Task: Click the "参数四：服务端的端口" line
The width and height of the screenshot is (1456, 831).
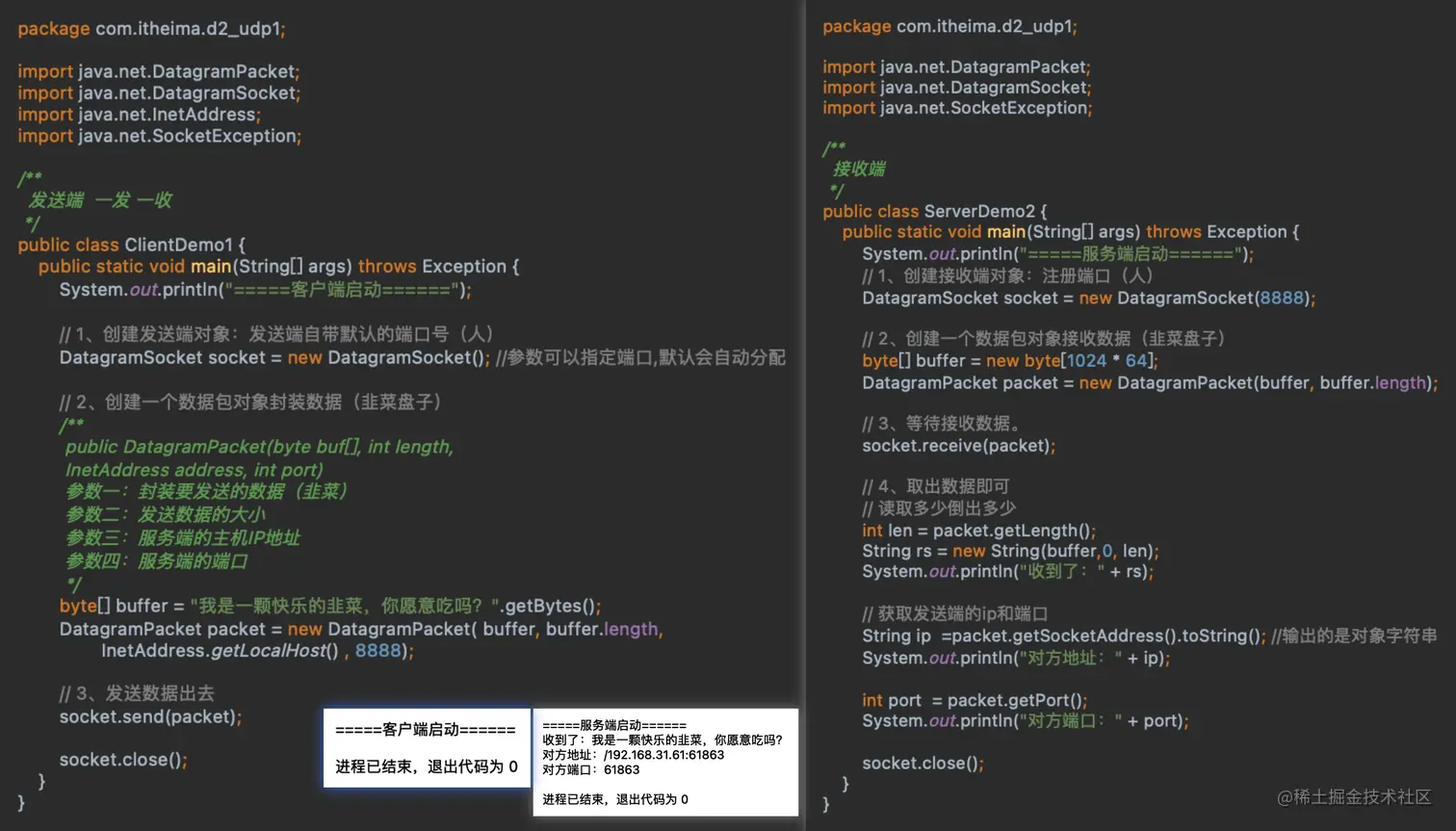Action: tap(156, 560)
